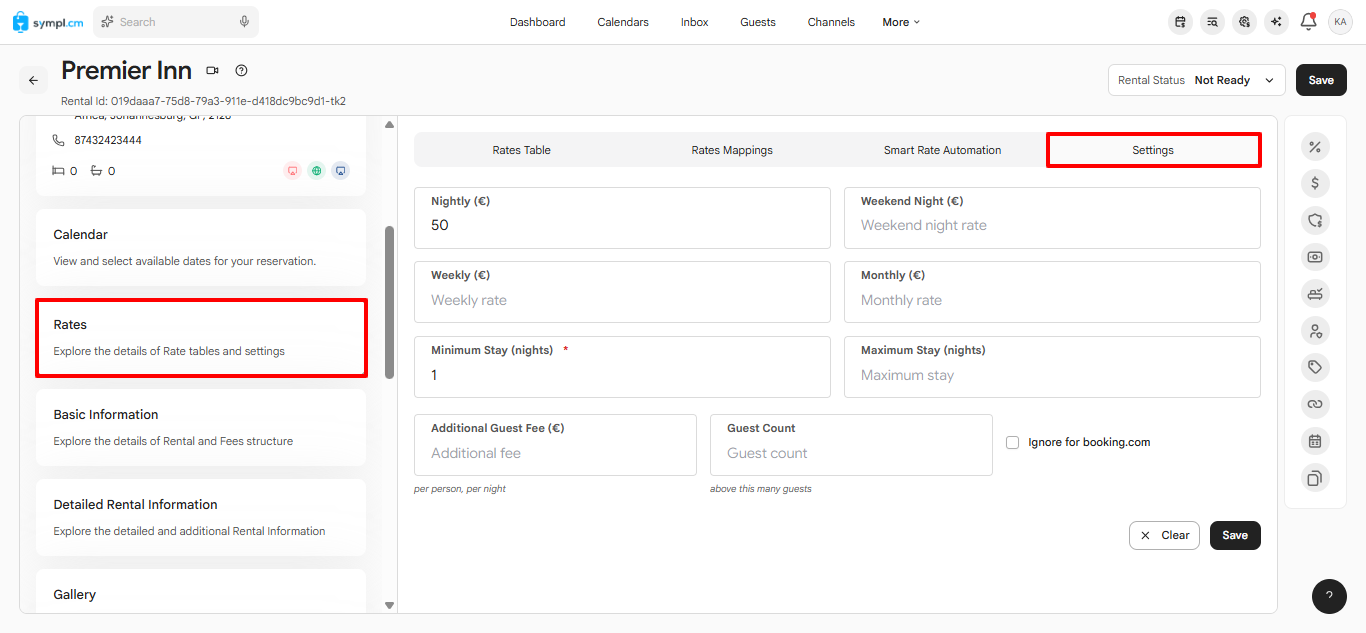Click the left panel scroll up arrow
The width and height of the screenshot is (1366, 633).
coord(389,125)
